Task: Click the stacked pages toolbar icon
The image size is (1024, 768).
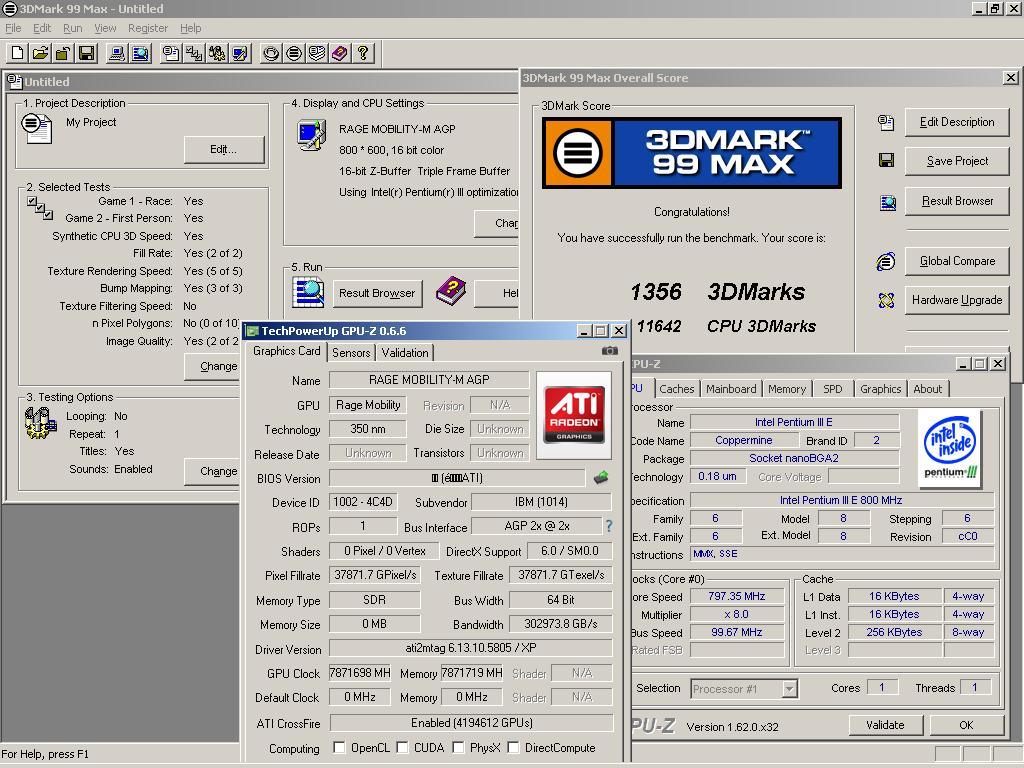Action: 317,53
